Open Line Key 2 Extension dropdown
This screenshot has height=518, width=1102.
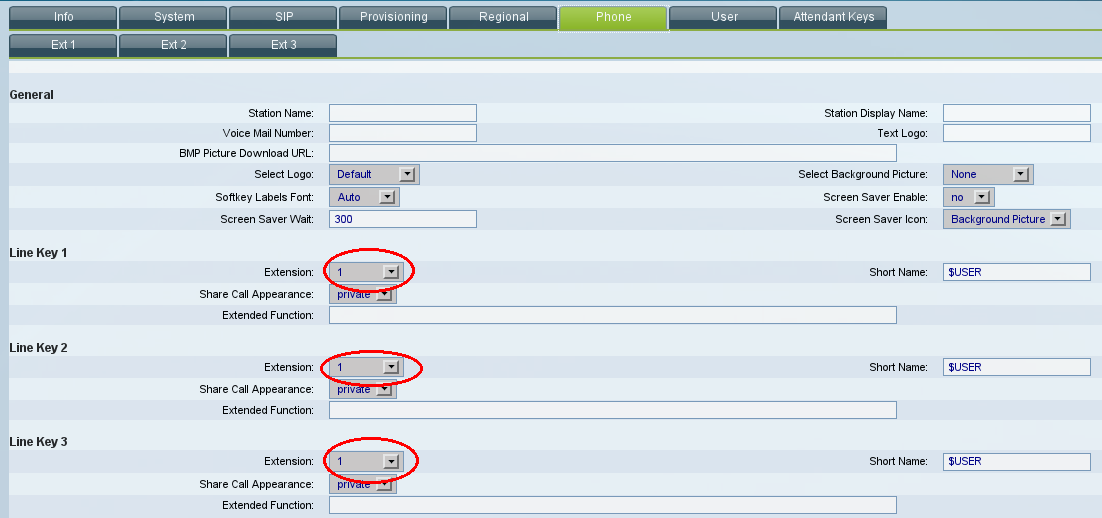(x=365, y=367)
